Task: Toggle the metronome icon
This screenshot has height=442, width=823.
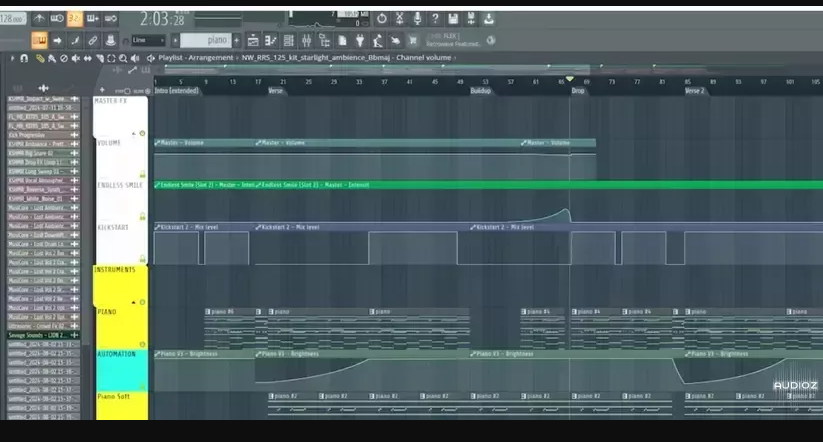Action: pos(39,19)
